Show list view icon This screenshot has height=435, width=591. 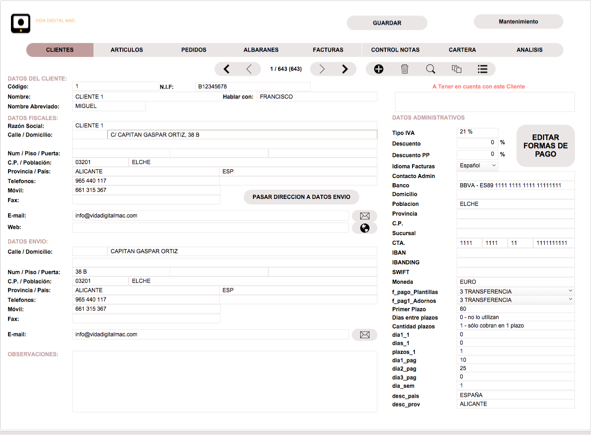click(x=482, y=69)
